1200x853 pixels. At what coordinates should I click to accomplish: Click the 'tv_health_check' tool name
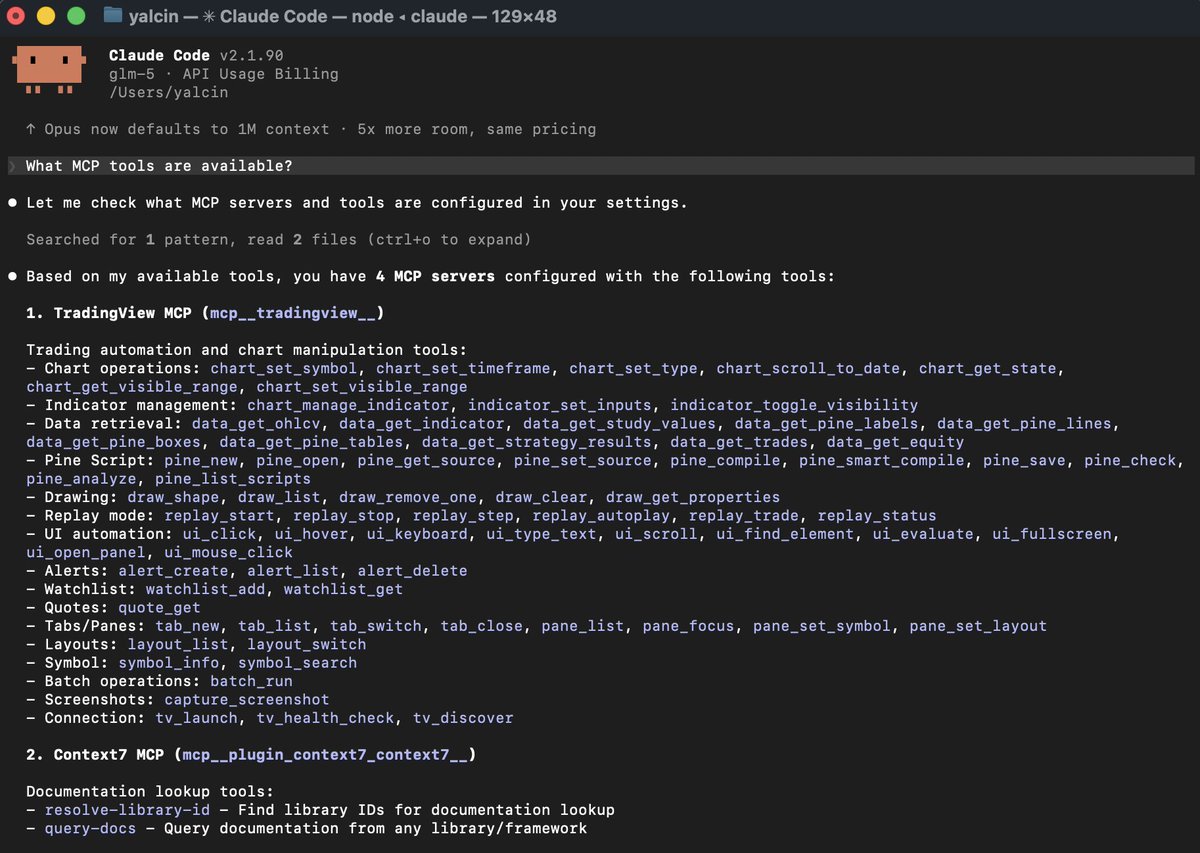coord(325,718)
